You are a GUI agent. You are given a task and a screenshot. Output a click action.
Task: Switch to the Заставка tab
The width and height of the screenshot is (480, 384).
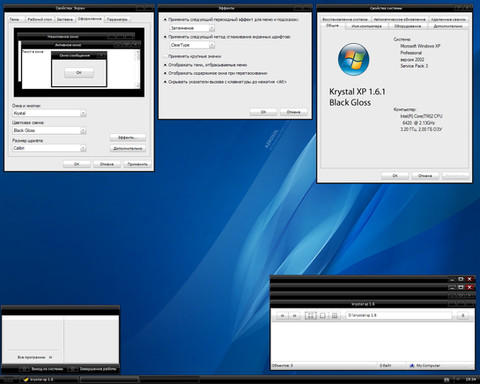click(65, 19)
